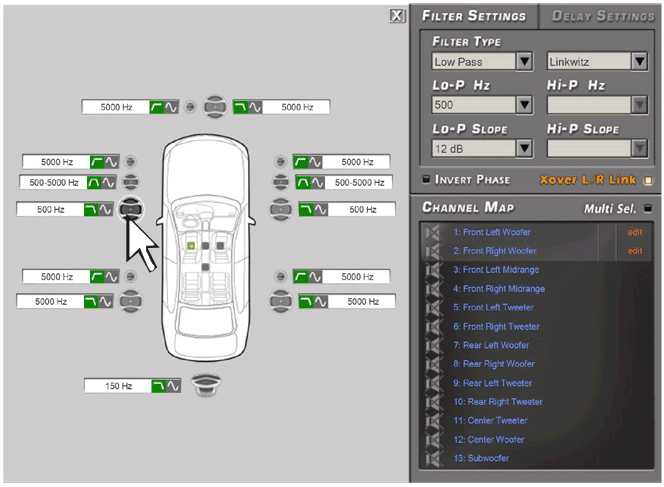Click the front left midrange 500-5000 Hz field
Viewport: 664px width, 487px height.
point(53,183)
